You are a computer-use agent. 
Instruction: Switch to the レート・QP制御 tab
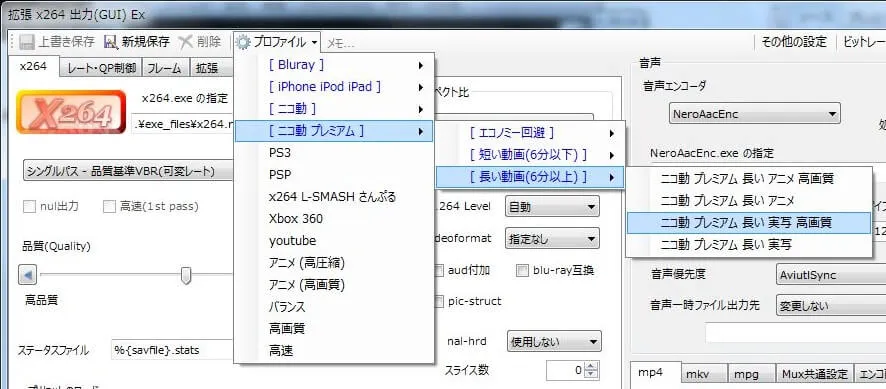pyautogui.click(x=102, y=68)
